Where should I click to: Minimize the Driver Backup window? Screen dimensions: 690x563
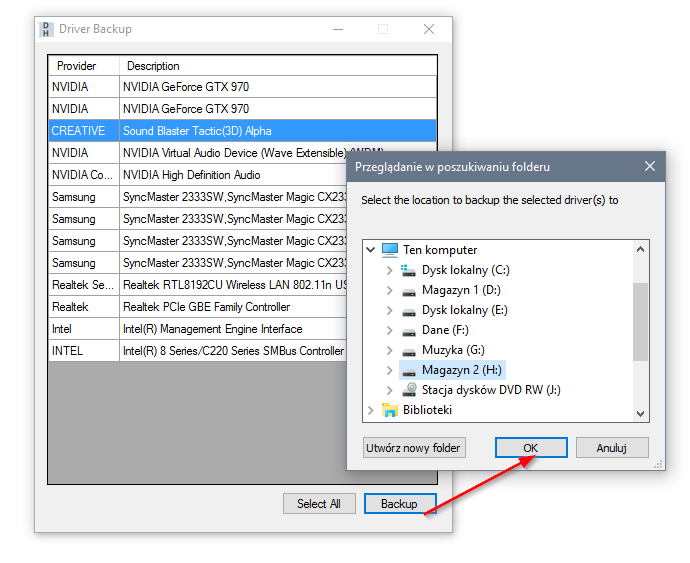pos(338,29)
